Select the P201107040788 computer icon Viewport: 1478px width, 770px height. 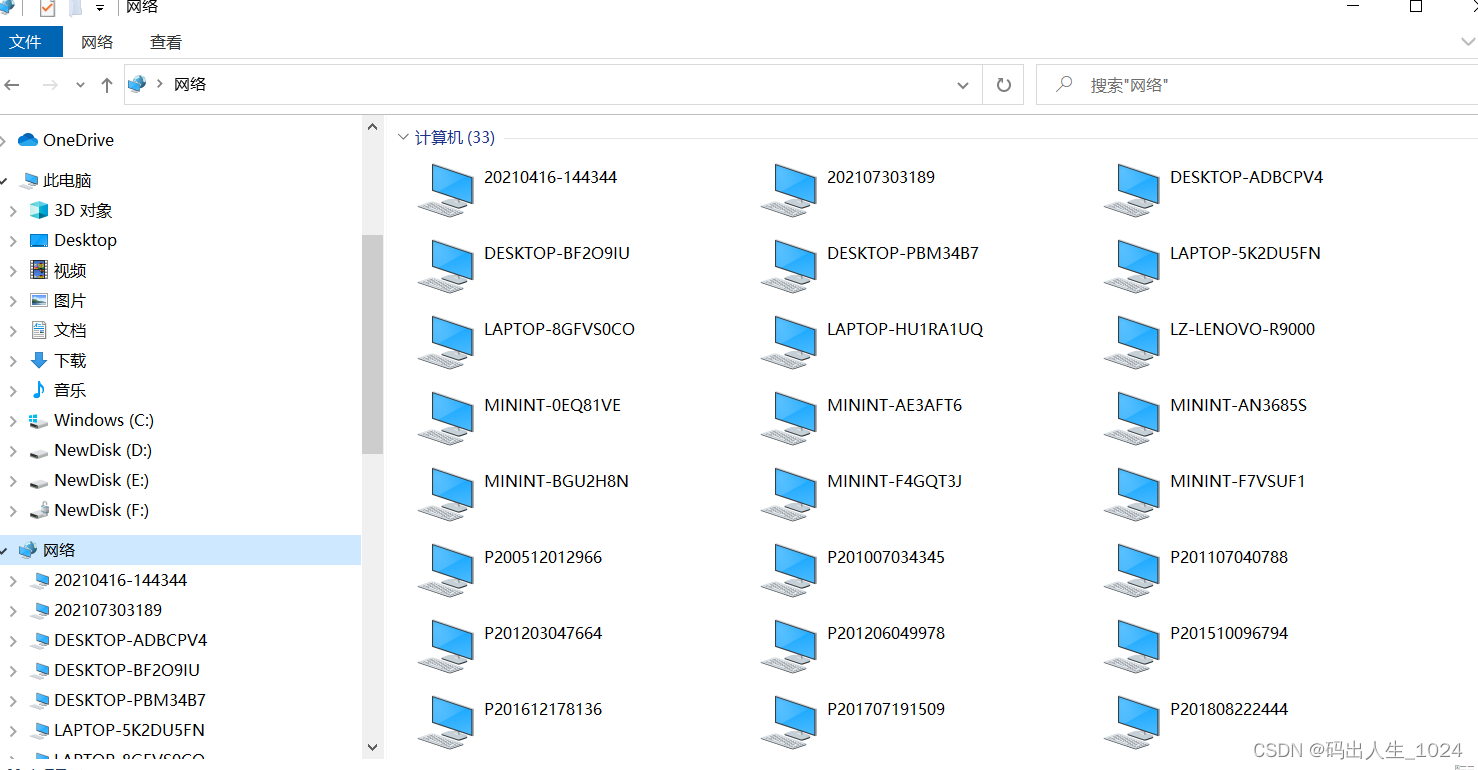click(x=1132, y=569)
